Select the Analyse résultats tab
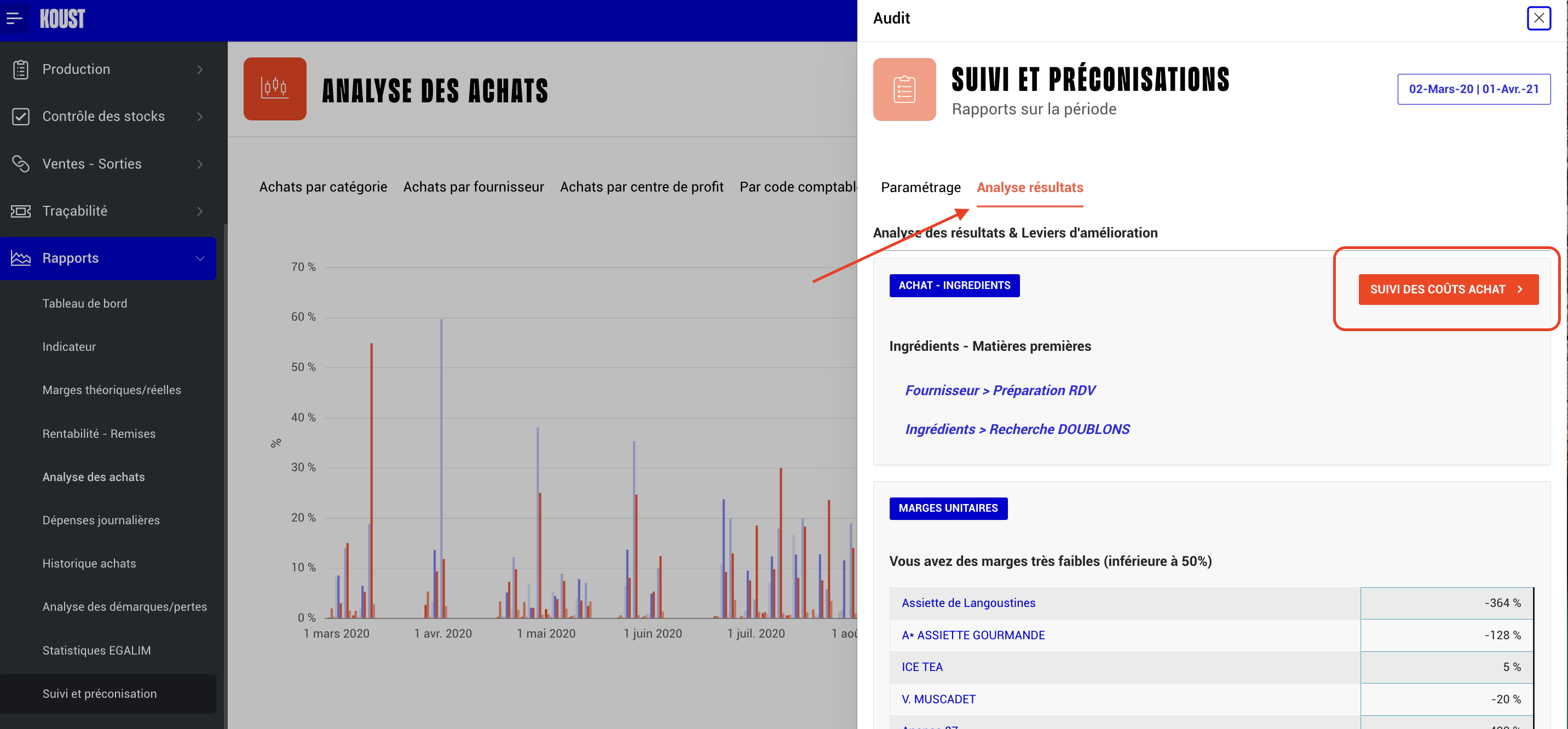Image resolution: width=1568 pixels, height=729 pixels. pyautogui.click(x=1029, y=187)
